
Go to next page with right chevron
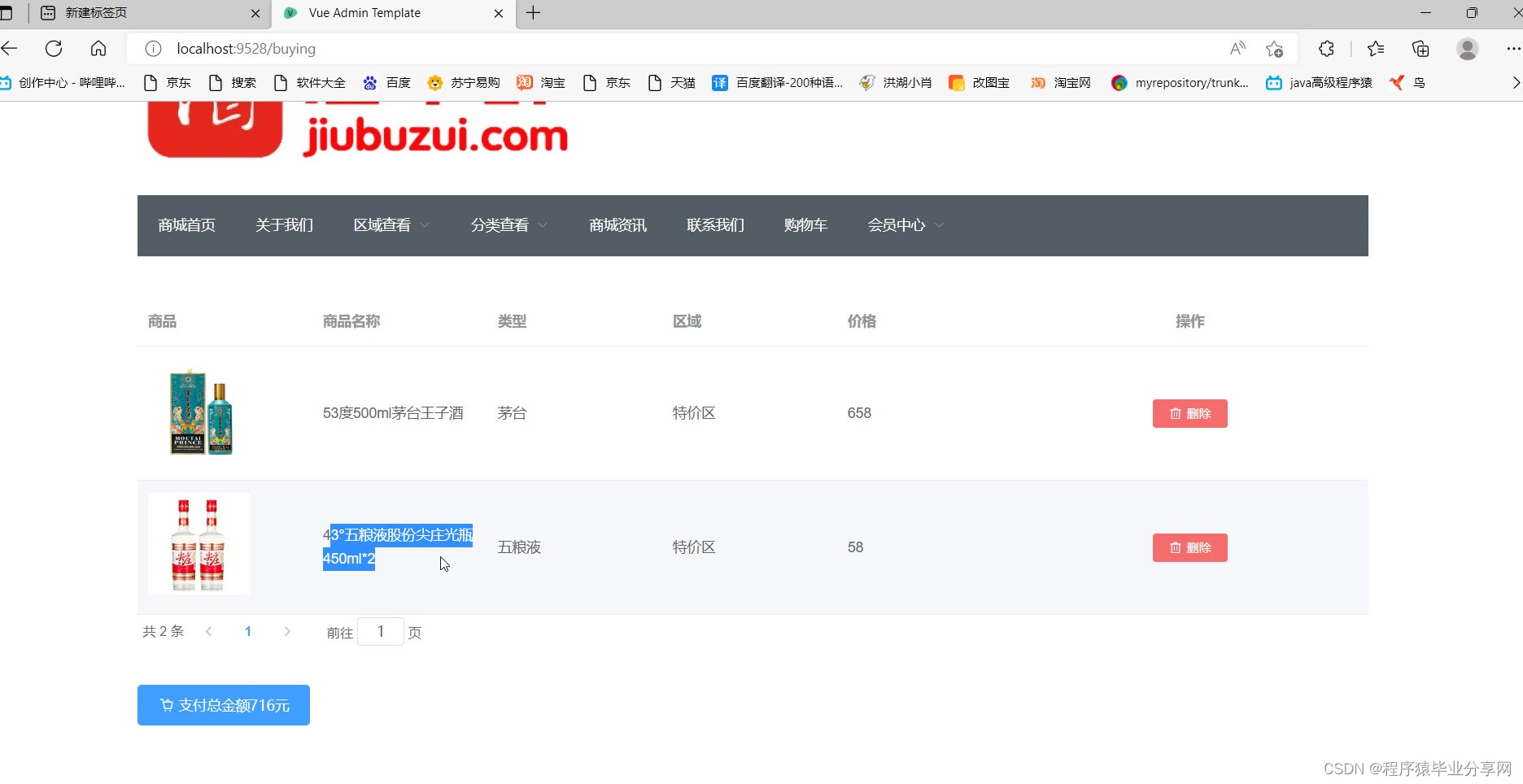pos(287,632)
